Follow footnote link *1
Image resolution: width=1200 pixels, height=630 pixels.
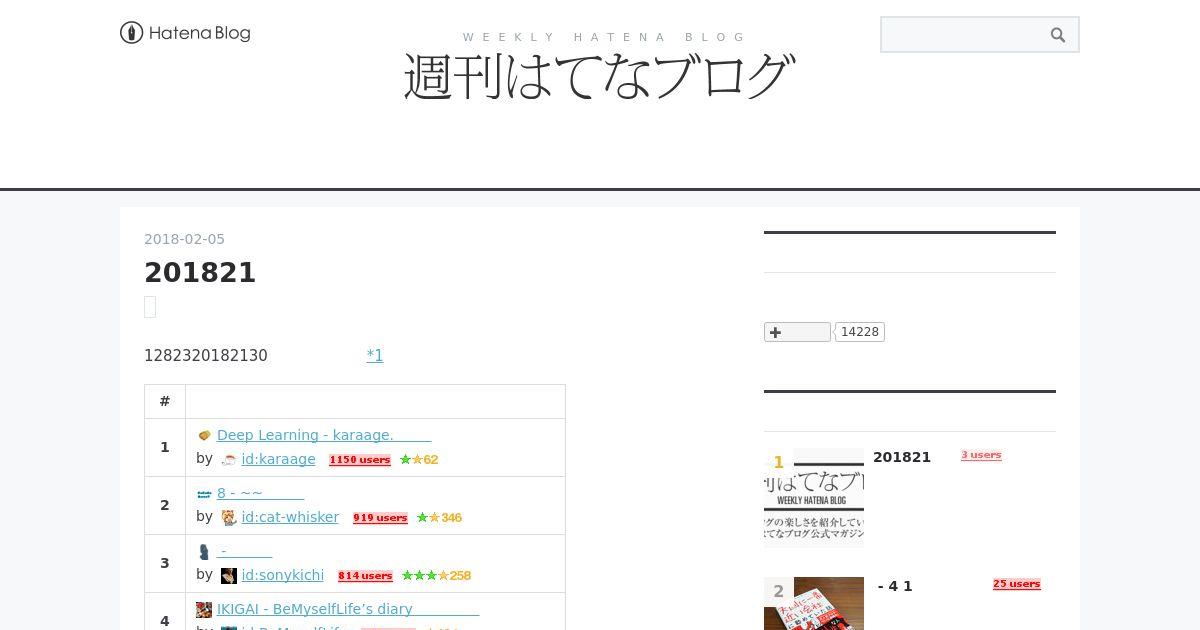pos(375,355)
